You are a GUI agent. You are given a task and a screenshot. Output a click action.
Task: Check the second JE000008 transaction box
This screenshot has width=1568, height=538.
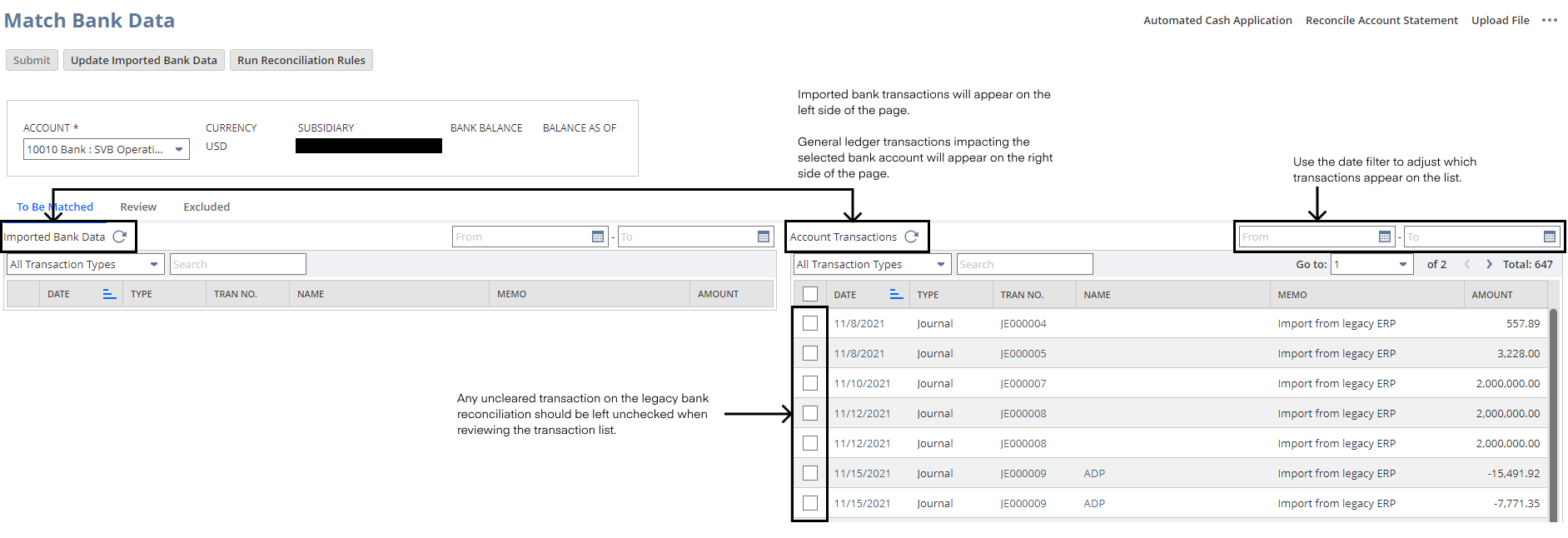click(810, 443)
